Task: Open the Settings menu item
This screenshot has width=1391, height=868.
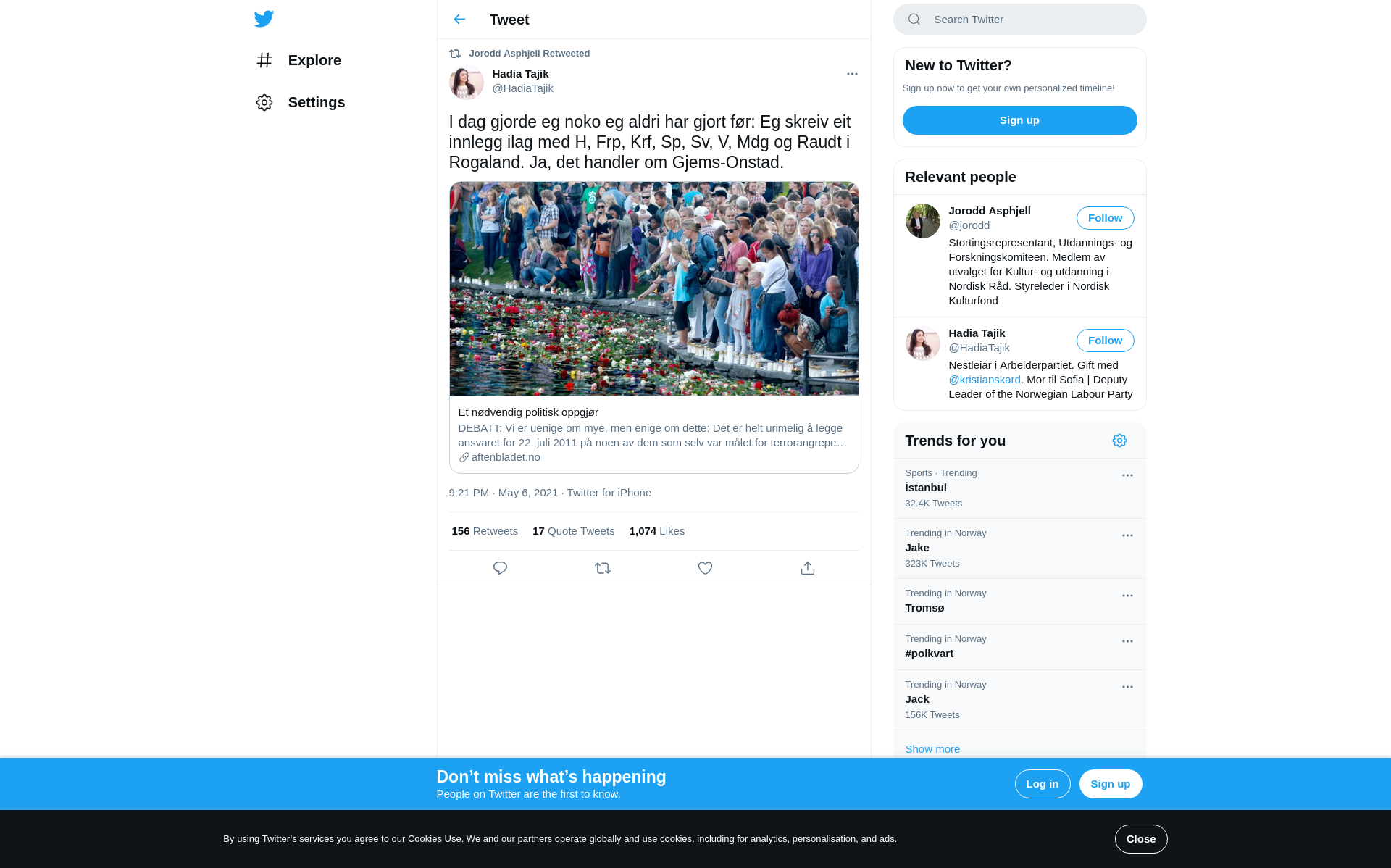Action: click(x=300, y=102)
